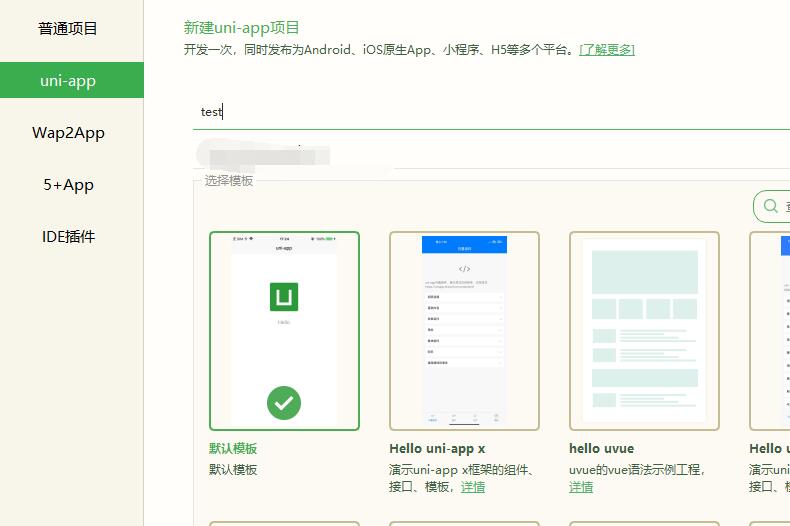Select the hello uvue template thumbnail

point(644,331)
